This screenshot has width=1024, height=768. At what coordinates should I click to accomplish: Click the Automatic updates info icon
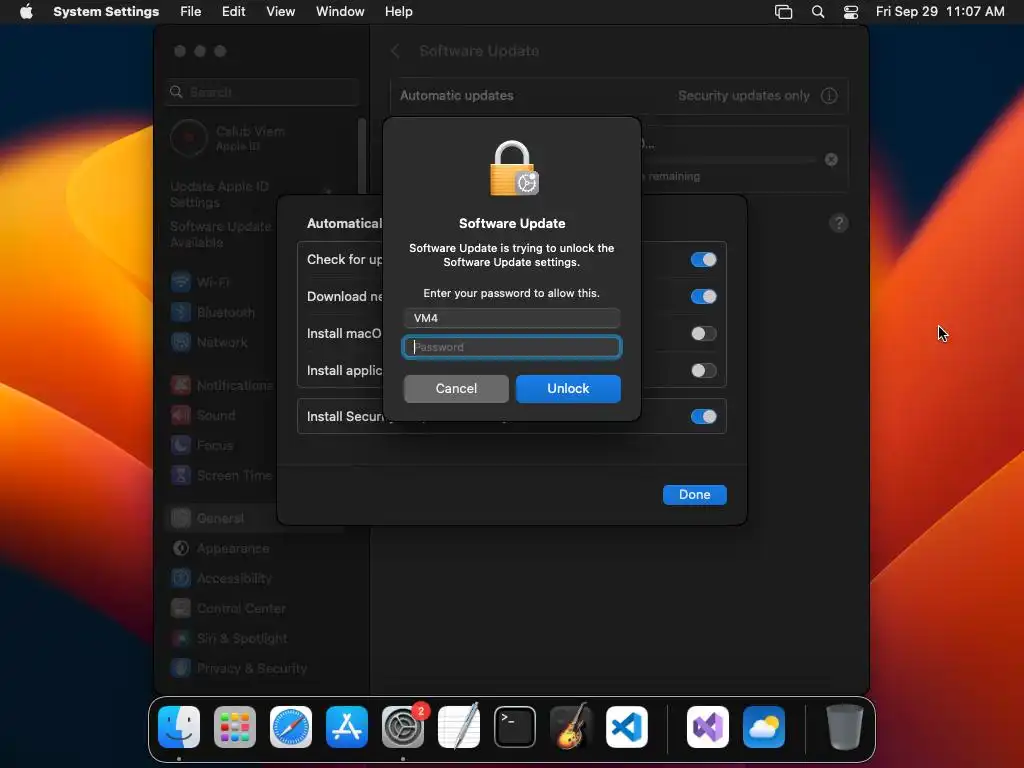tap(829, 96)
